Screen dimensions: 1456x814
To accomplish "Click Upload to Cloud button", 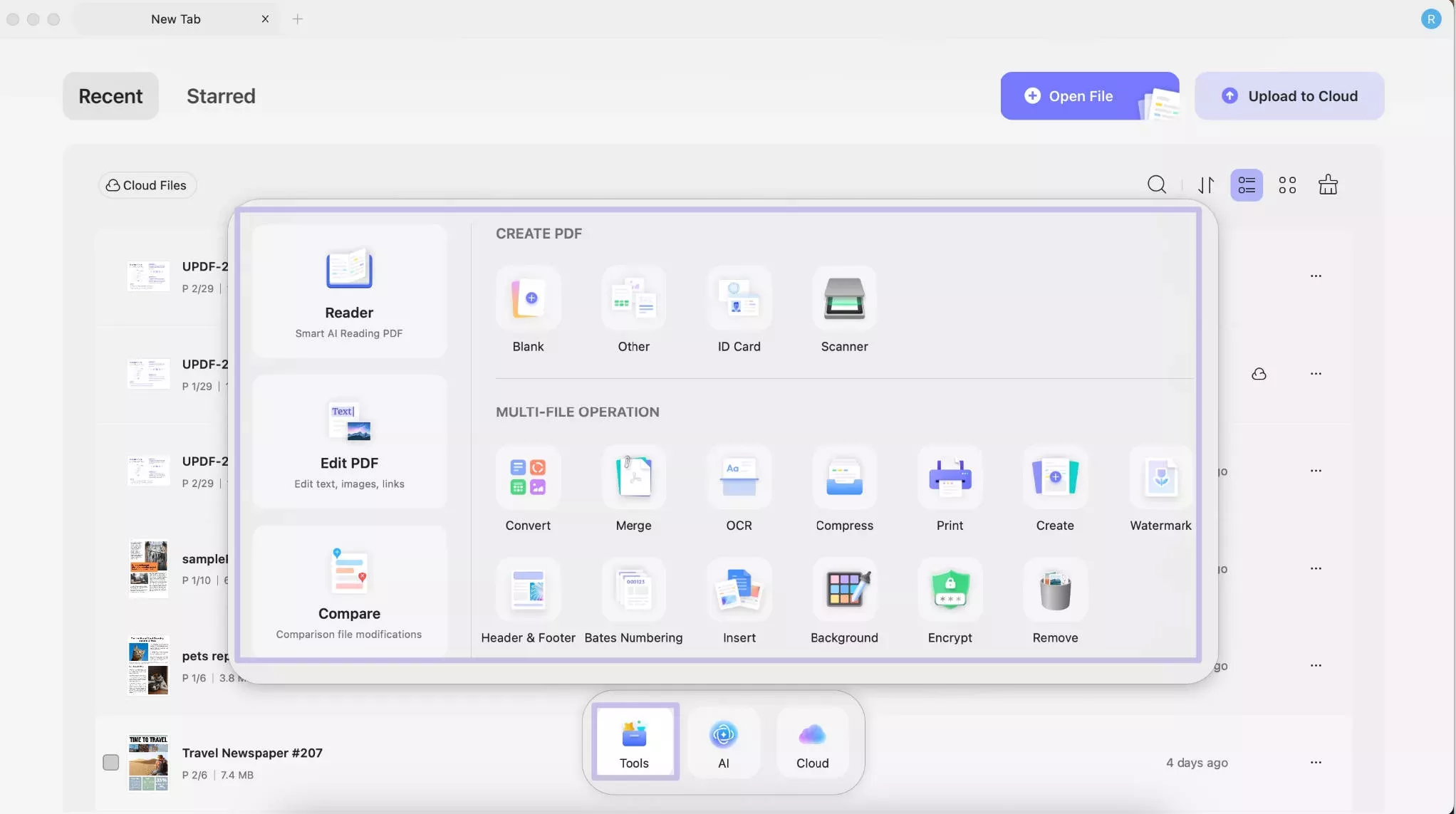I will (x=1289, y=96).
